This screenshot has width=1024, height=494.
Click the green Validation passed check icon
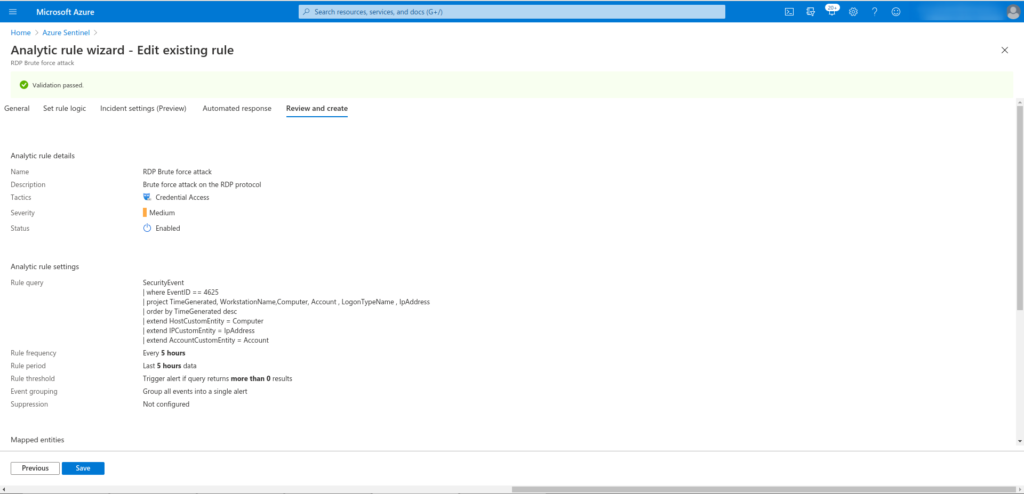point(24,85)
